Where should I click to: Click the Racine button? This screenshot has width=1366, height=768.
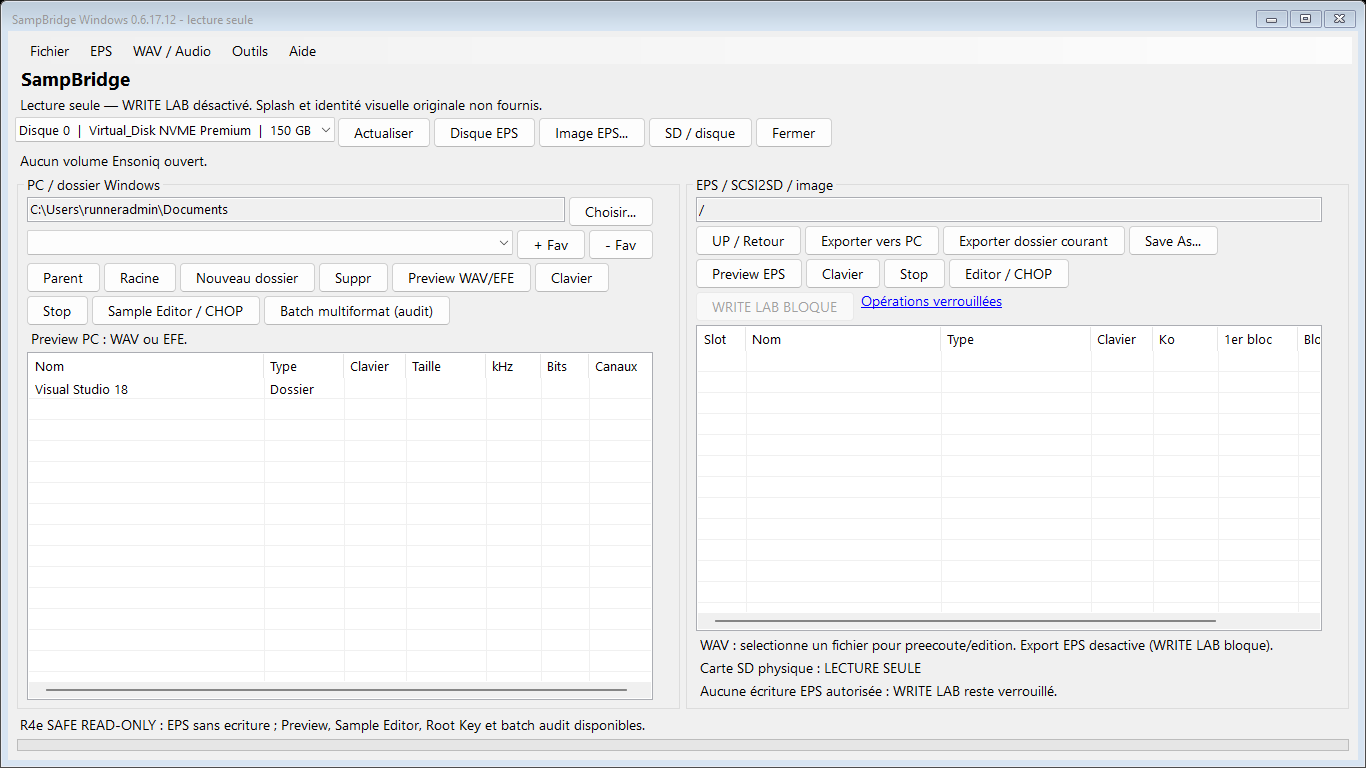click(140, 278)
